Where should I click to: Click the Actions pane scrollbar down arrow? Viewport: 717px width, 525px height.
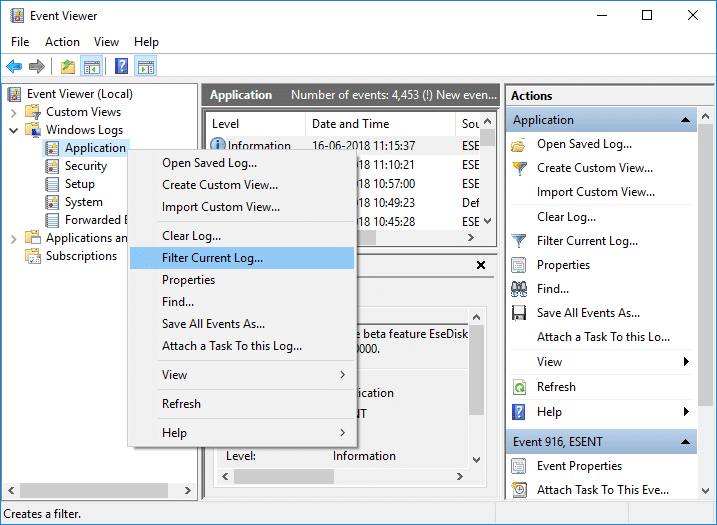click(x=706, y=491)
